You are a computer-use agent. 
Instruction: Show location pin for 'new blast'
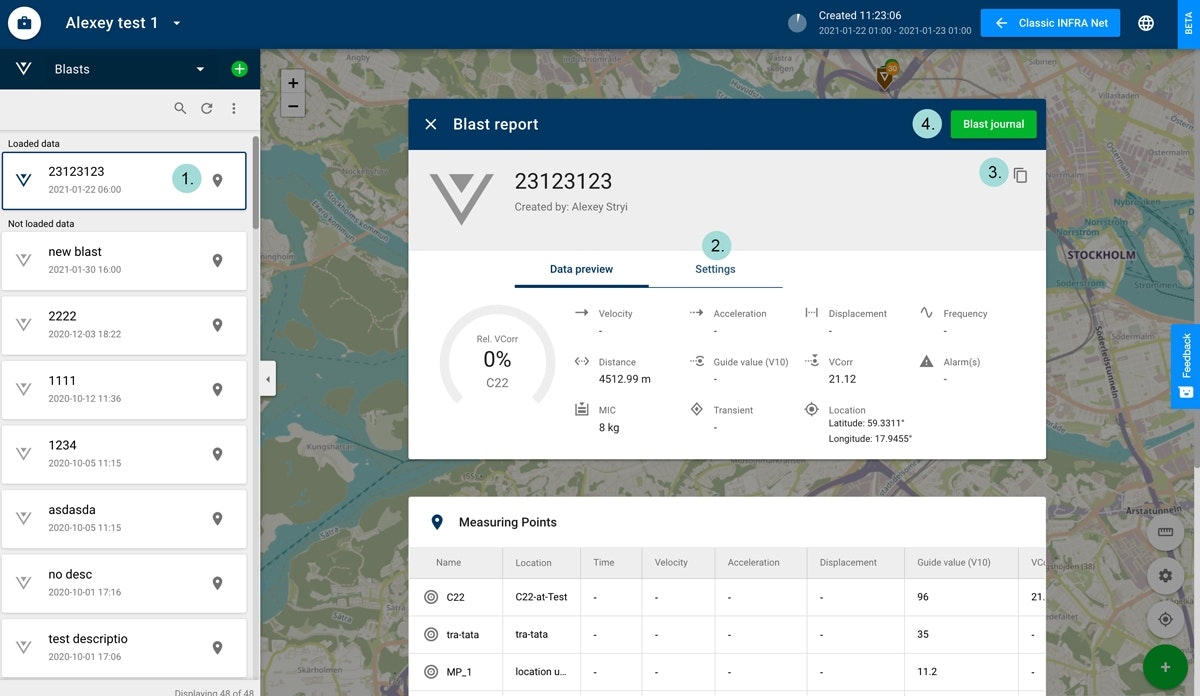(217, 261)
